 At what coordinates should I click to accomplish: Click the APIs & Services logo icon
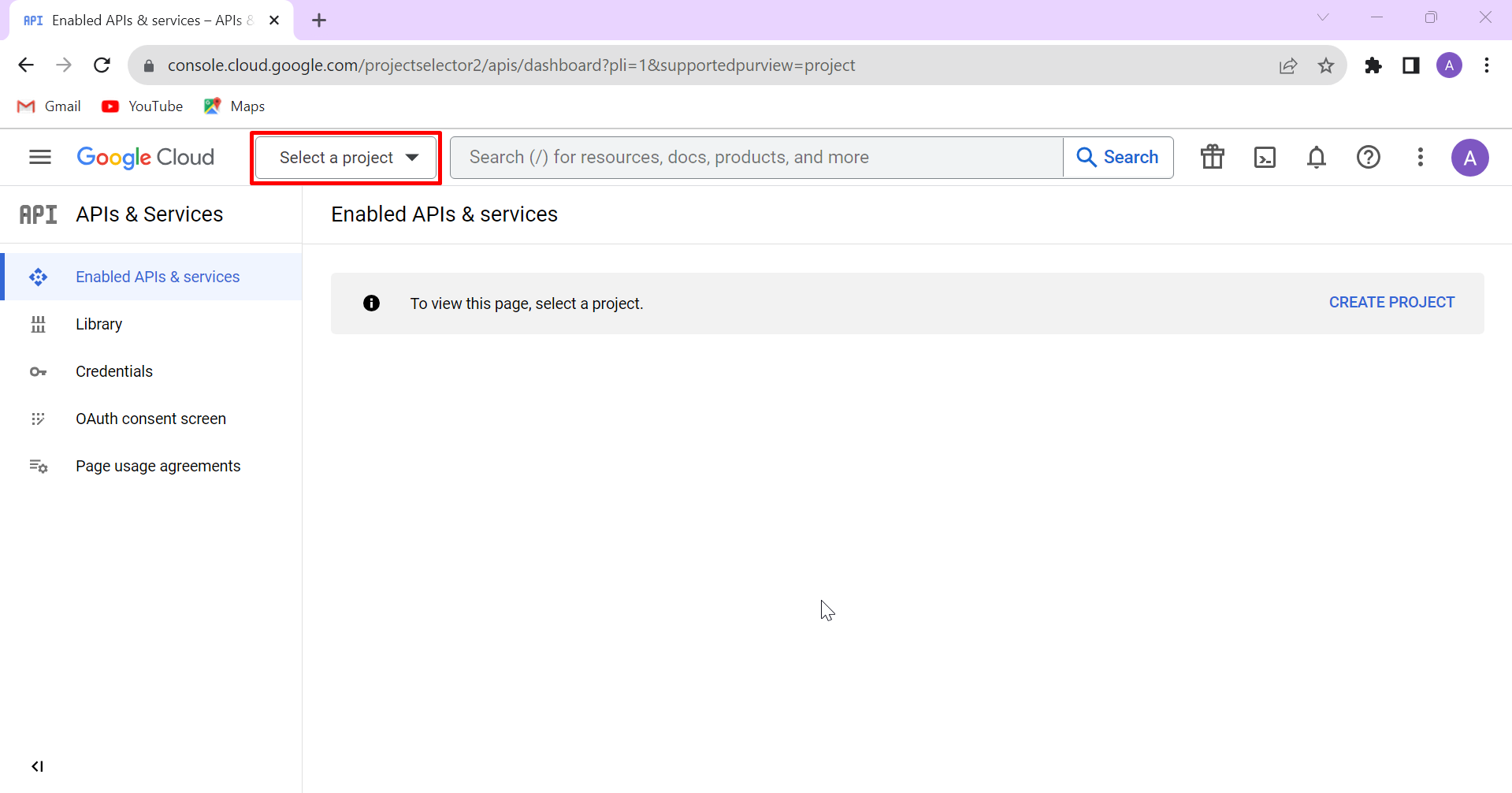37,214
